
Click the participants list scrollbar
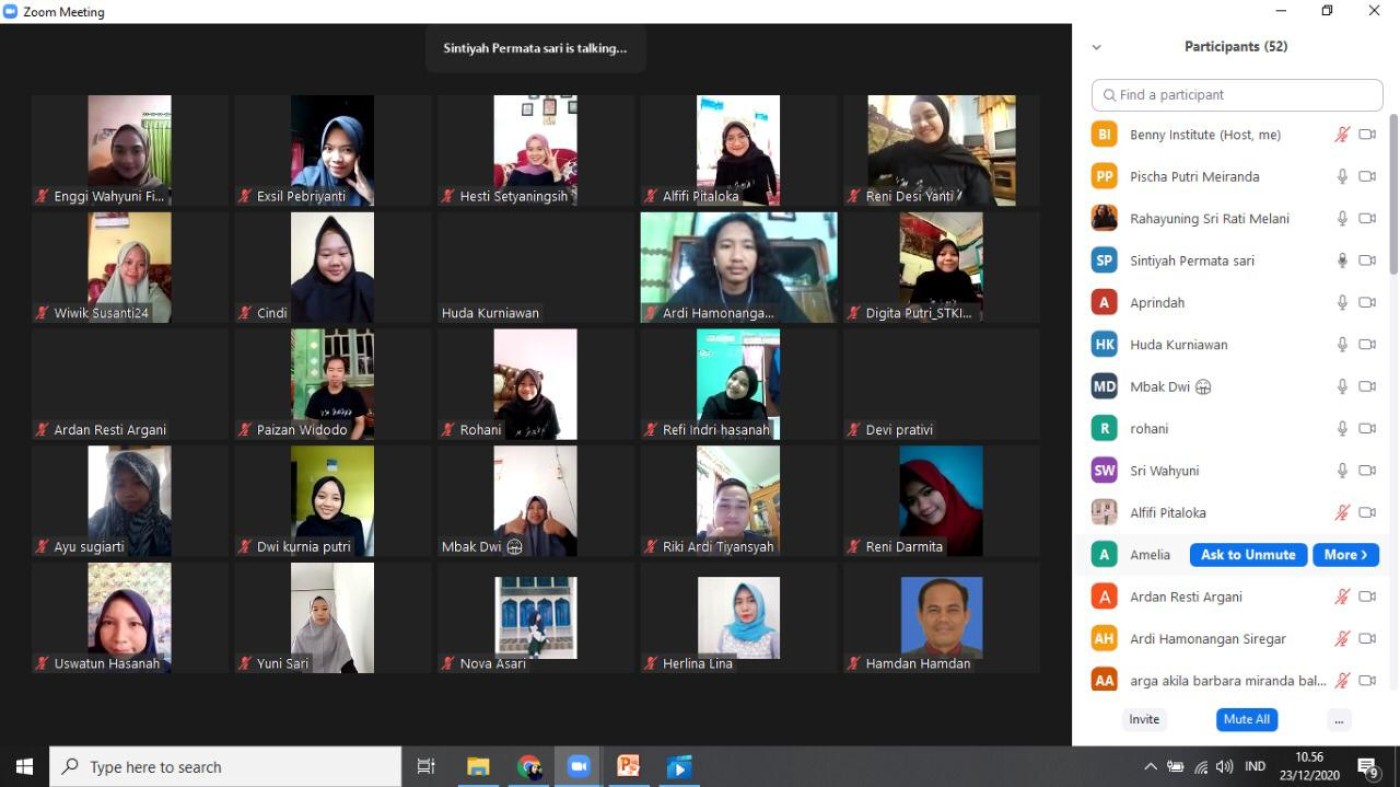pos(1393,194)
